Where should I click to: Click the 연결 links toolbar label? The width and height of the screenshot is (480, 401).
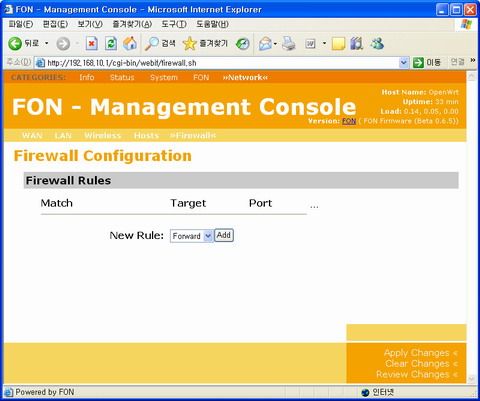click(x=457, y=62)
